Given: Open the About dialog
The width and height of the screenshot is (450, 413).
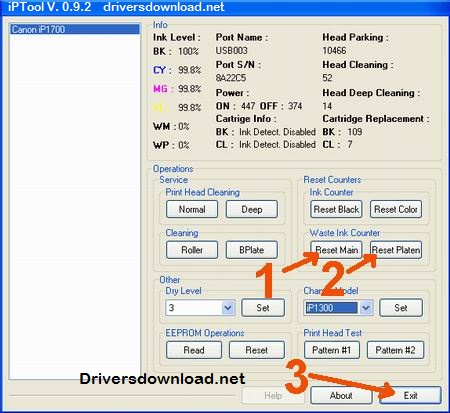Looking at the screenshot, I should [341, 396].
